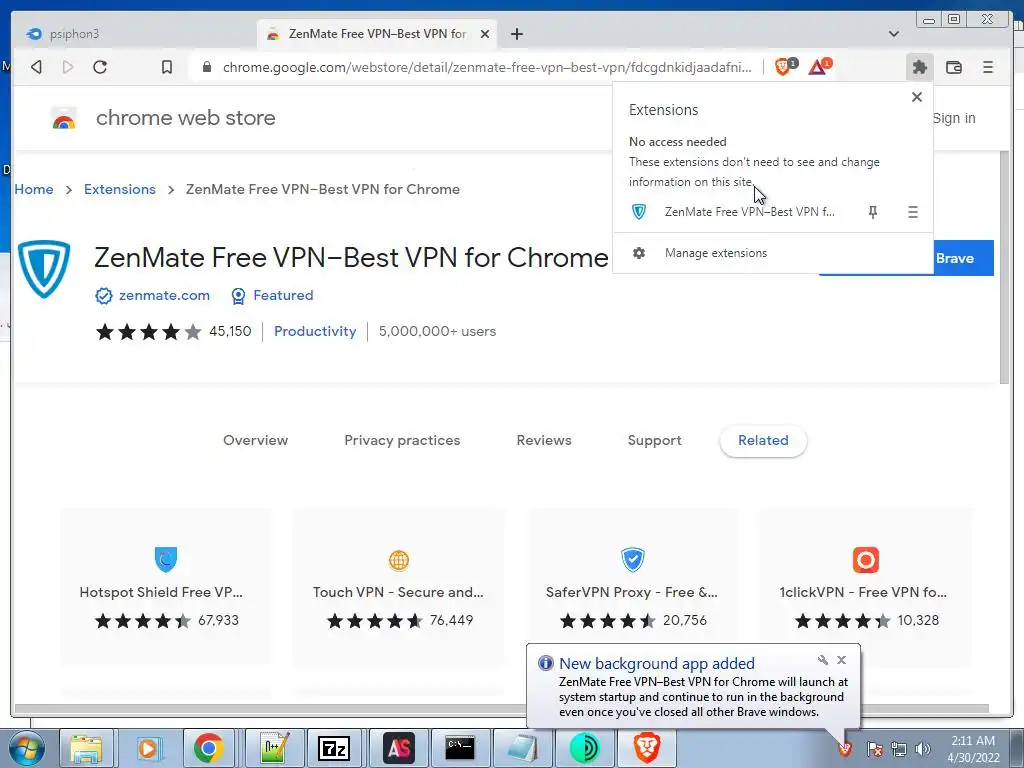Open Brave Wallet icon in toolbar
Screen dimensions: 1024x768
pyautogui.click(x=953, y=67)
